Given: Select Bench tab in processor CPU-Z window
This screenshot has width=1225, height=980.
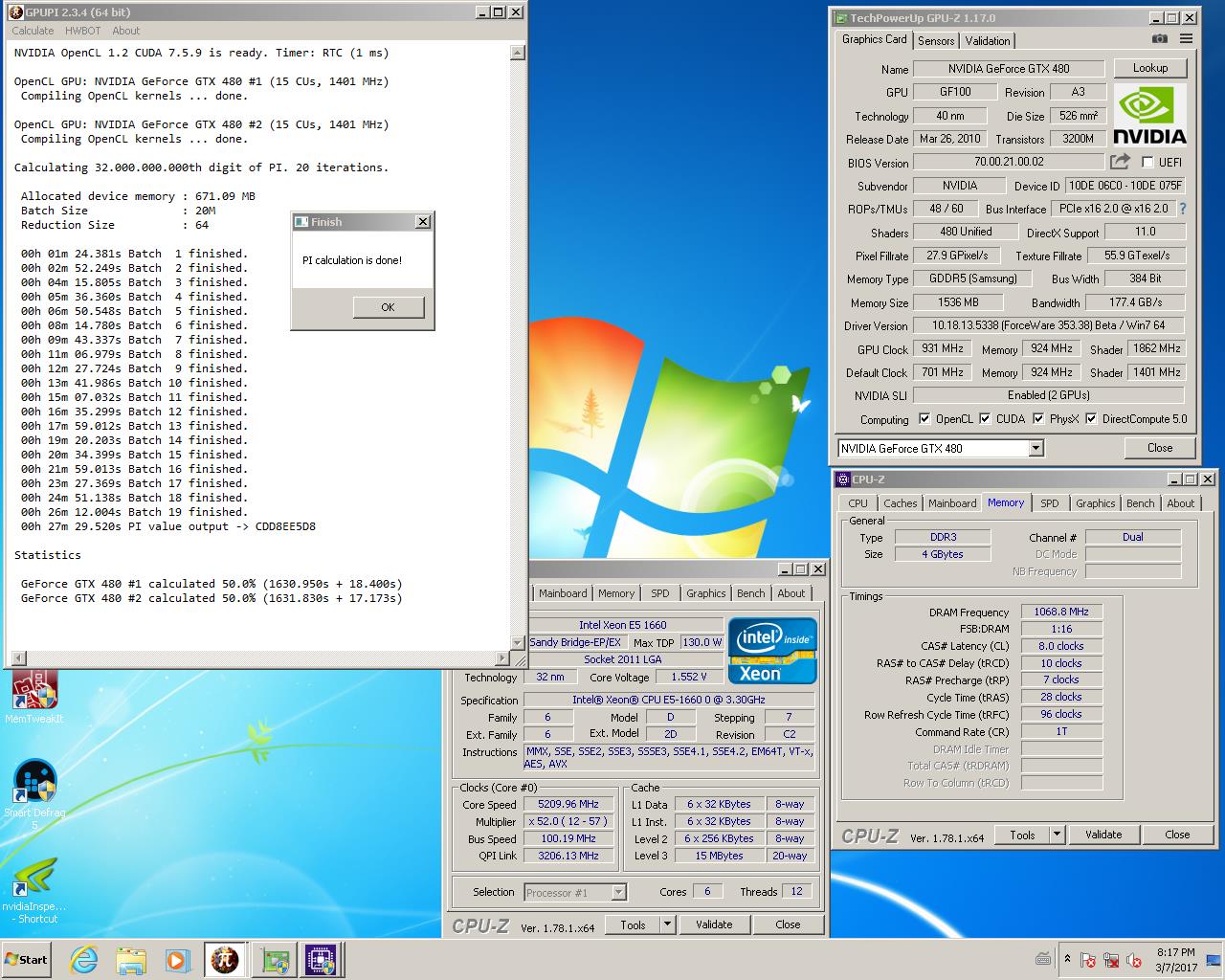Looking at the screenshot, I should (x=750, y=593).
